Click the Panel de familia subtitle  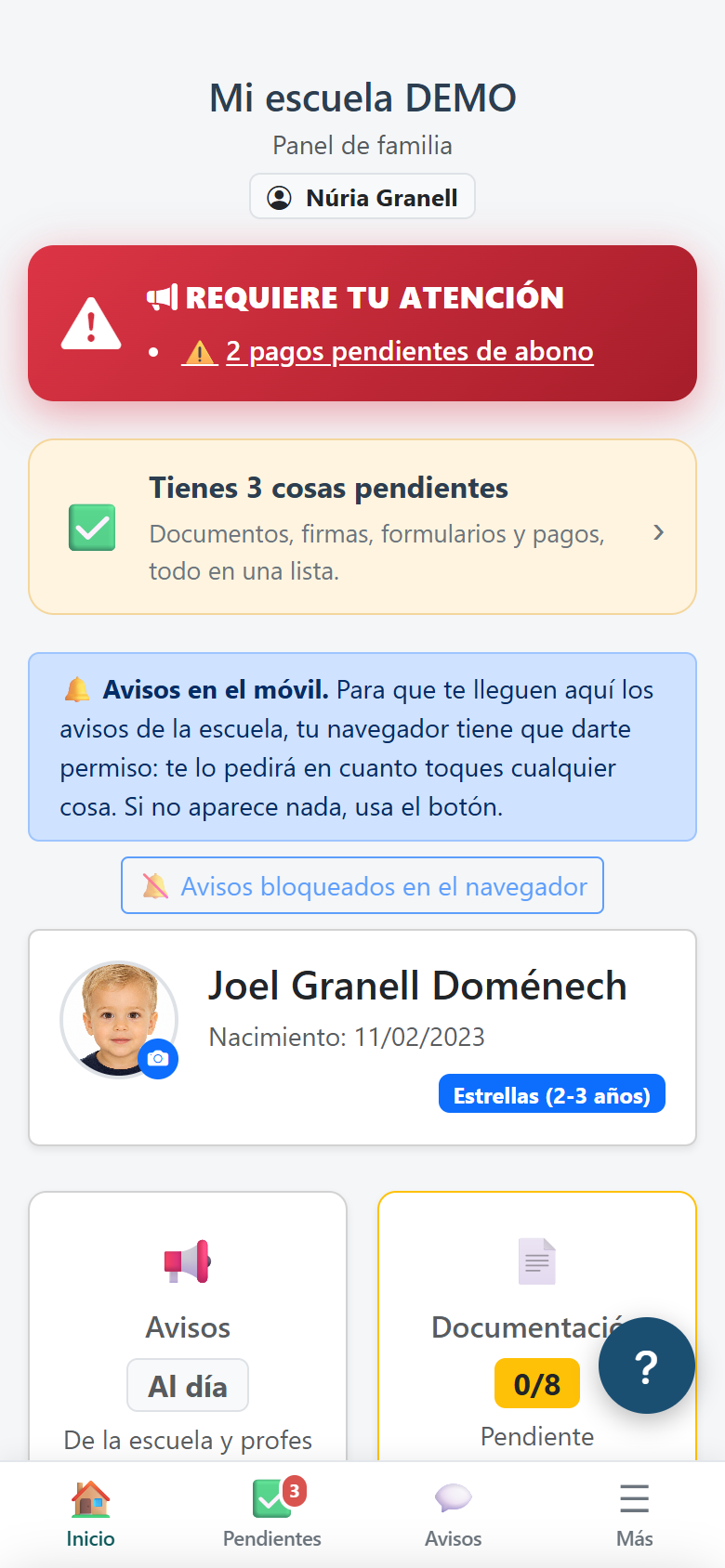tap(362, 145)
